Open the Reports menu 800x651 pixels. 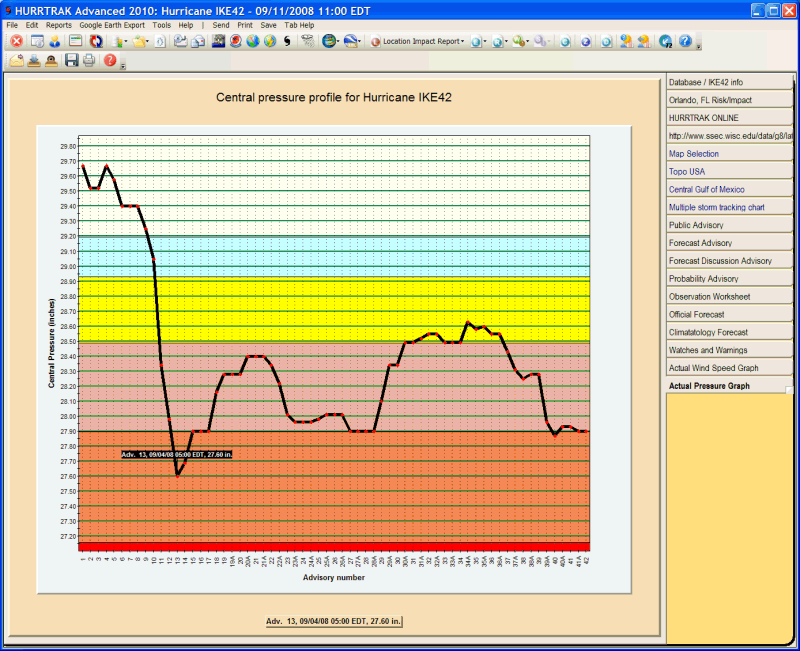(x=58, y=24)
